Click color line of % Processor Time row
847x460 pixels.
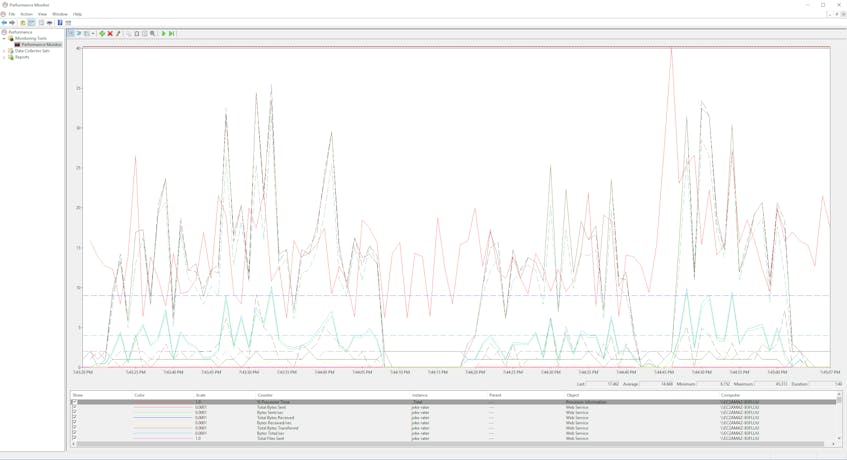[x=163, y=402]
